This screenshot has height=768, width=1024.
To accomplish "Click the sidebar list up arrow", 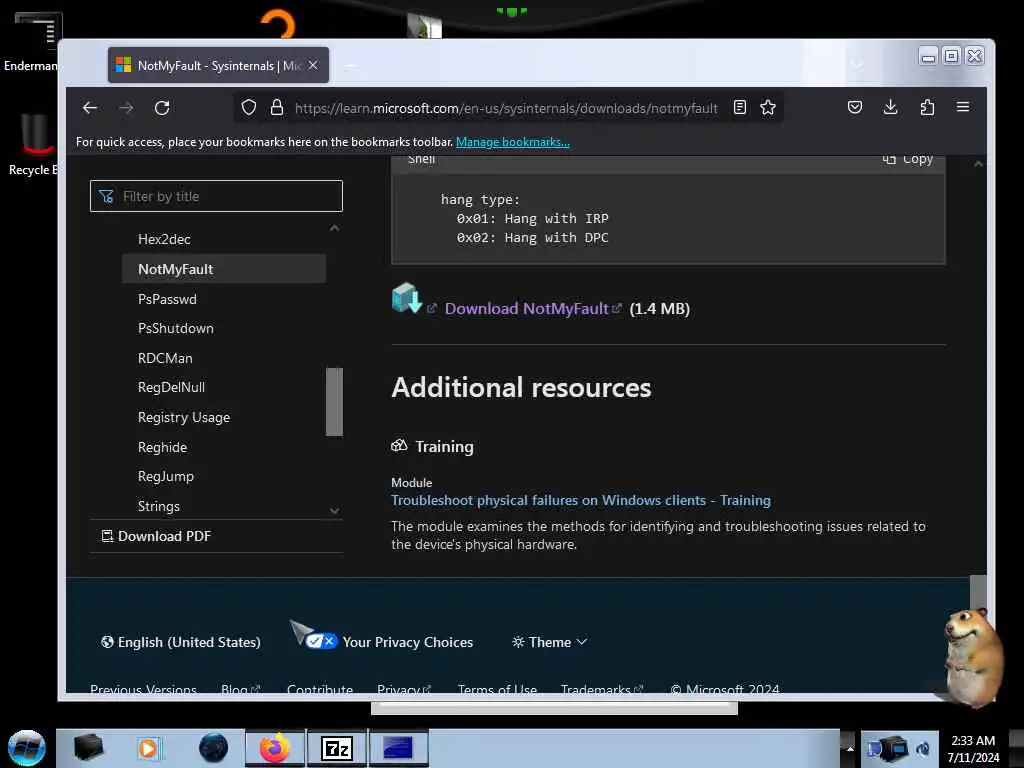I will (x=334, y=228).
